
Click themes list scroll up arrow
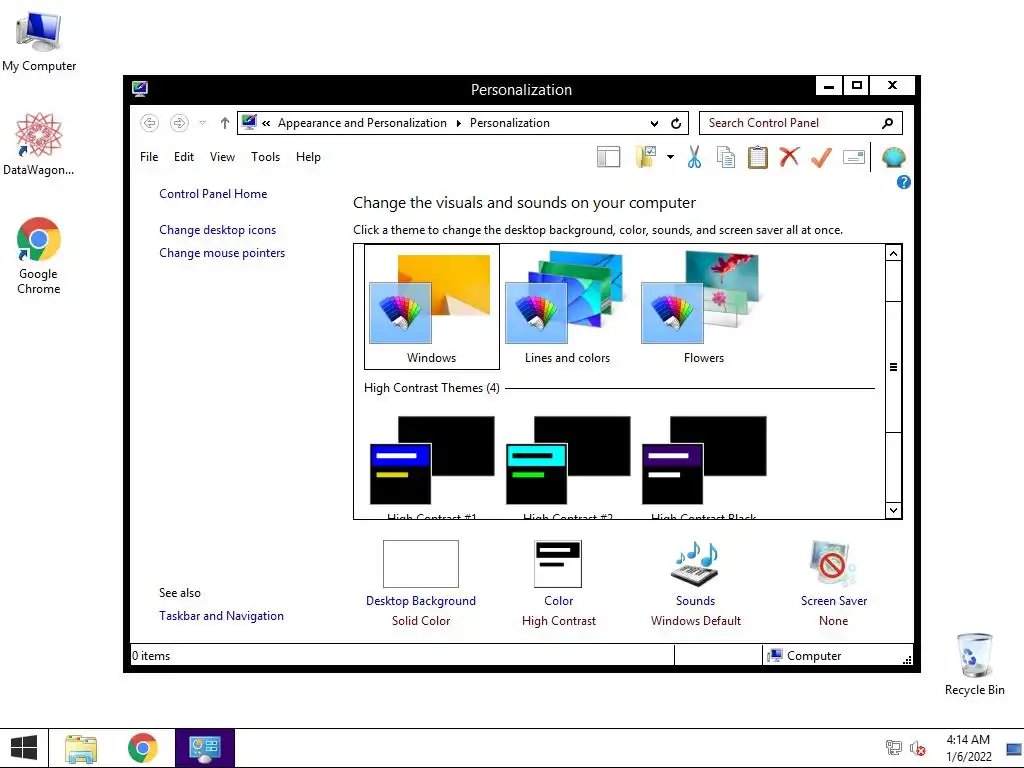click(893, 253)
